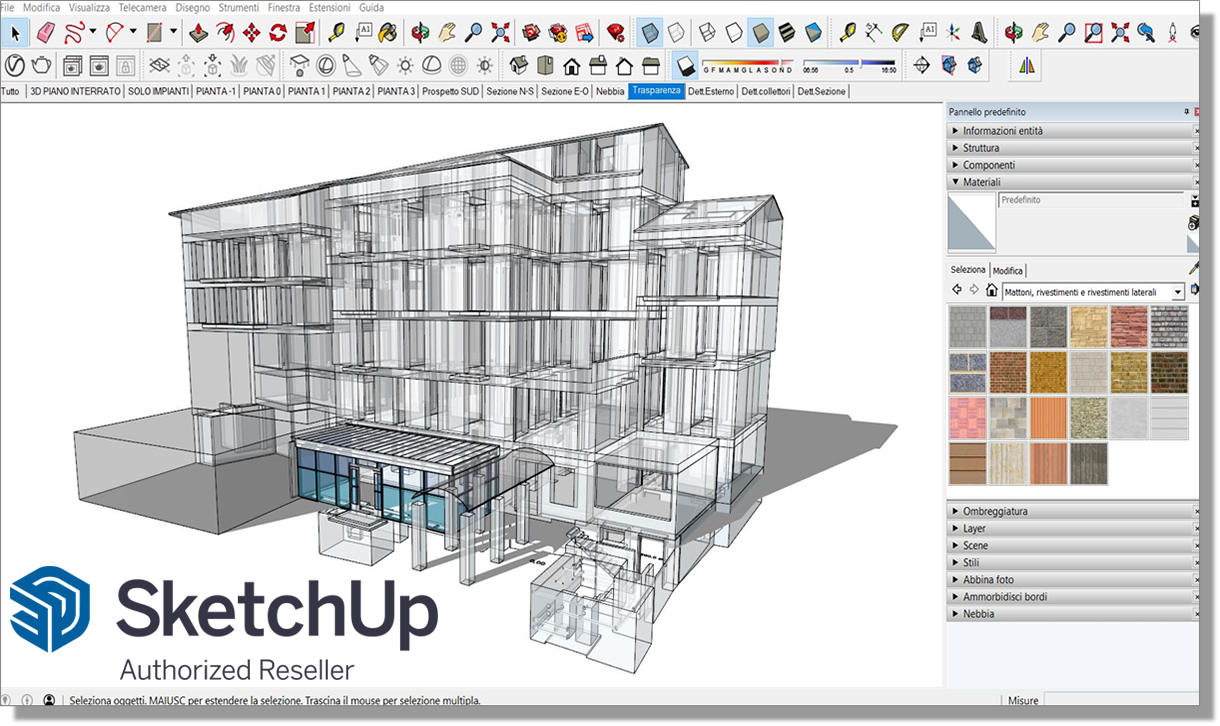Screen dimensions: 1220x726
Task: Enable Shaded With Textures style
Action: pyautogui.click(x=787, y=33)
